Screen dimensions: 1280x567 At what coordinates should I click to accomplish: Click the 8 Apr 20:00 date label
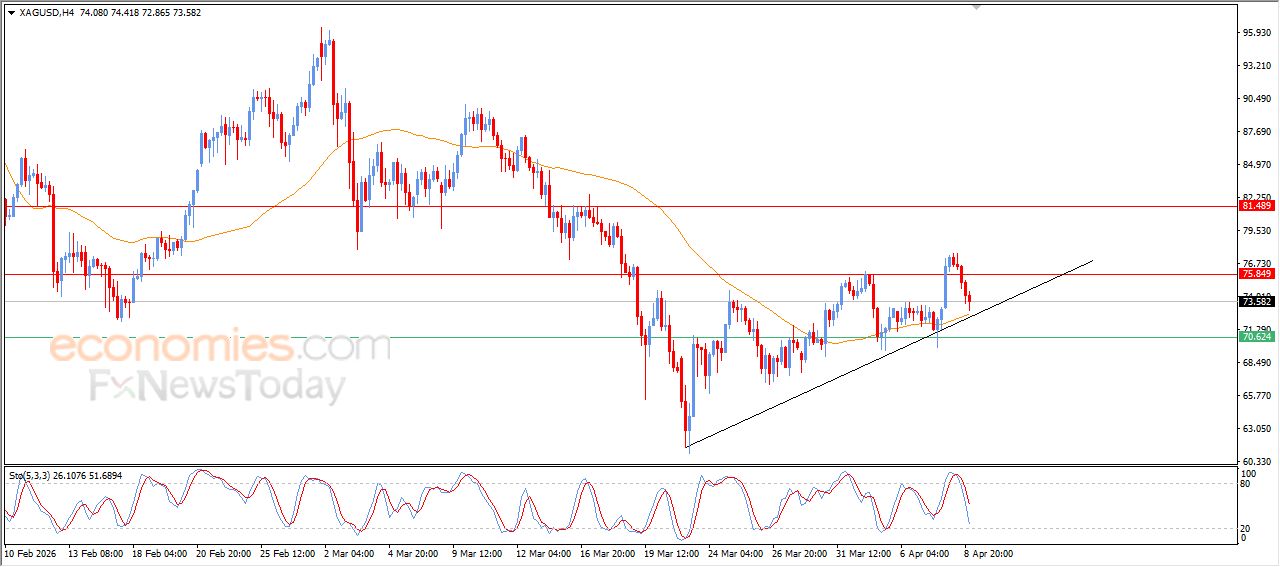989,553
